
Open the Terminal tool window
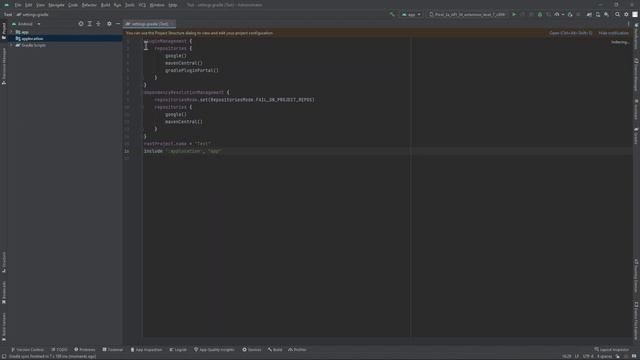coord(113,350)
